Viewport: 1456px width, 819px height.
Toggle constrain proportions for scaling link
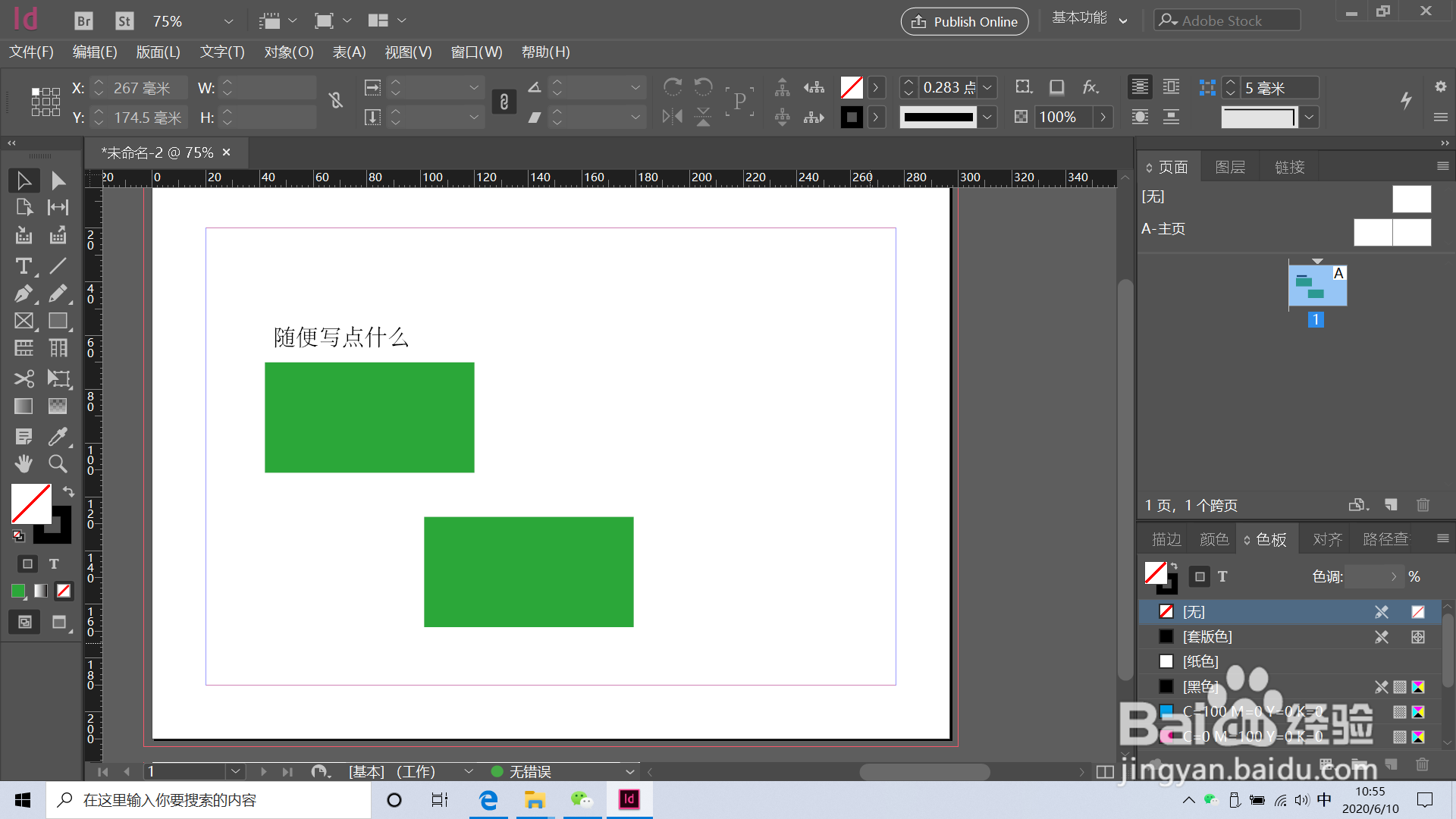click(504, 102)
